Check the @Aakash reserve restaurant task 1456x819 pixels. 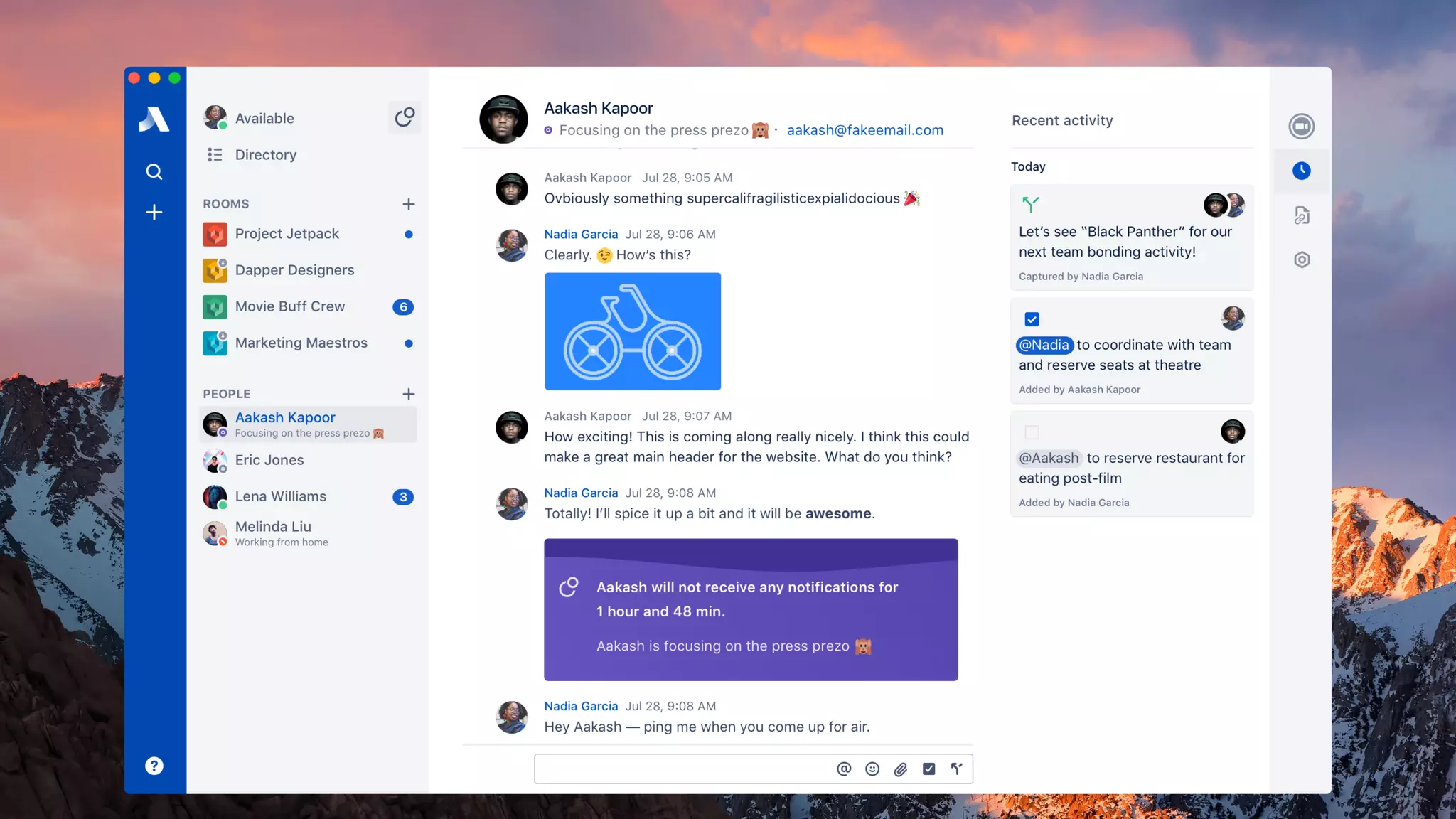coord(1032,432)
